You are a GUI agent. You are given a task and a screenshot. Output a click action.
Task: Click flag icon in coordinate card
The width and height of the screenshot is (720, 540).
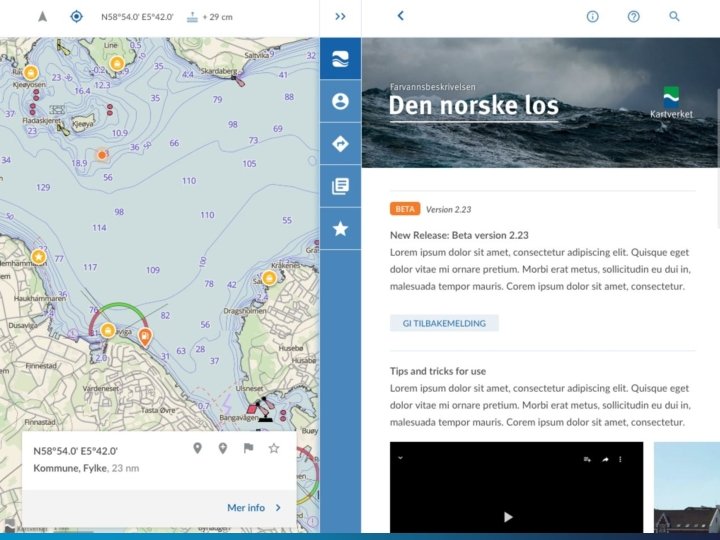click(248, 448)
